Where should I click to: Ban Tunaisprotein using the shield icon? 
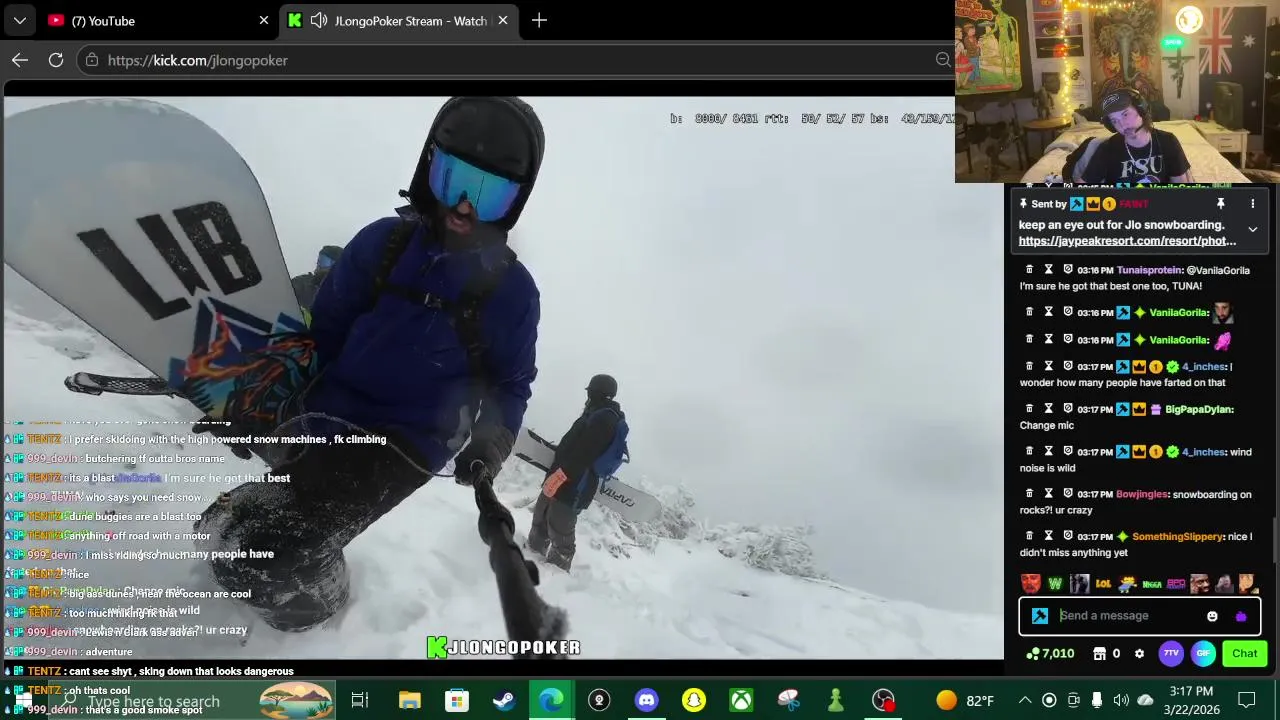1067,269
